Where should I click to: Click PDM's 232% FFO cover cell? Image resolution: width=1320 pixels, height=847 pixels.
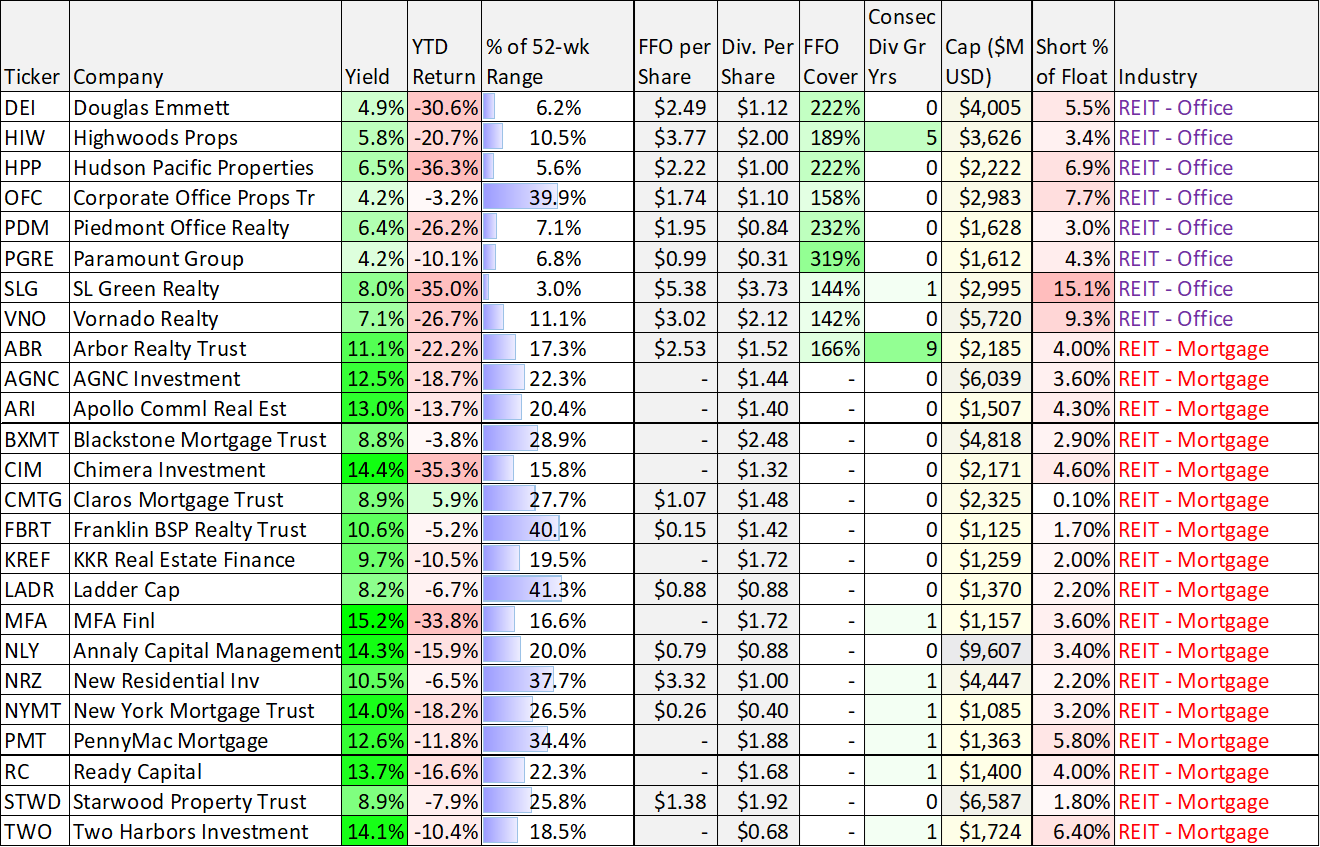click(831, 228)
